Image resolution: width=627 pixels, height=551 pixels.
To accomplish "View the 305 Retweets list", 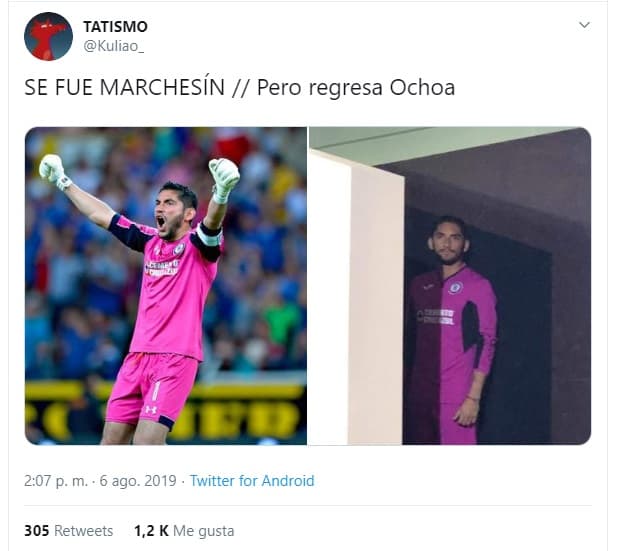I will (68, 531).
